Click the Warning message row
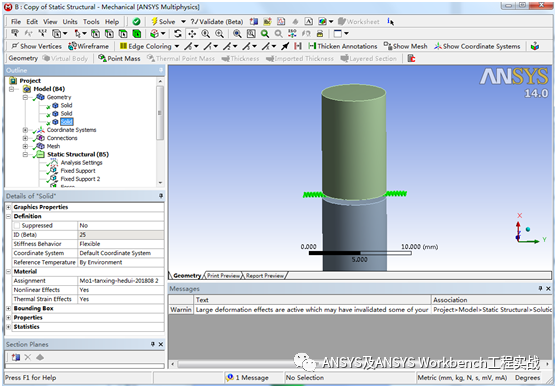The width and height of the screenshot is (557, 388). click(360, 310)
